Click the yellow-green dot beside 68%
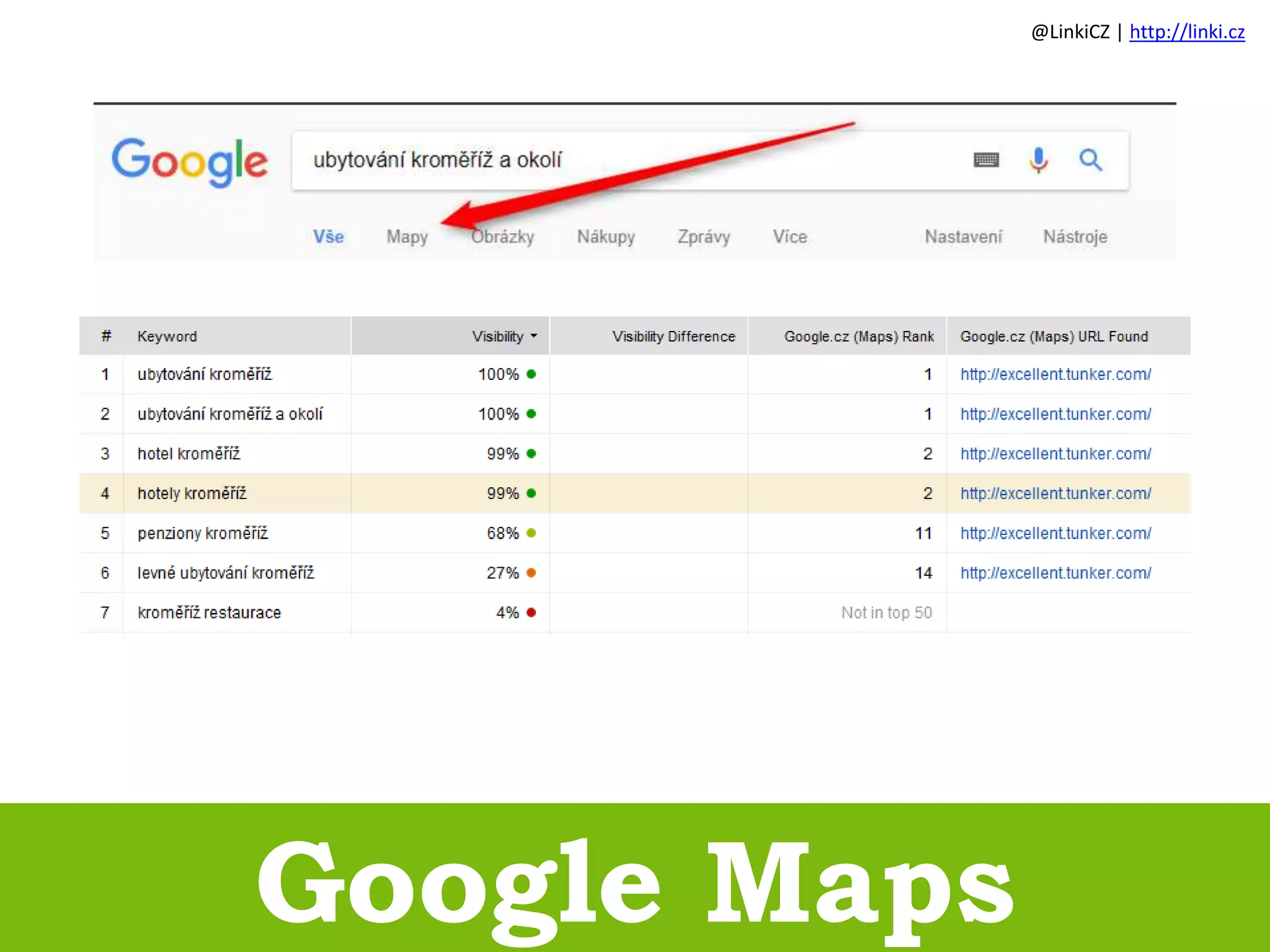Image resolution: width=1270 pixels, height=952 pixels. click(531, 533)
